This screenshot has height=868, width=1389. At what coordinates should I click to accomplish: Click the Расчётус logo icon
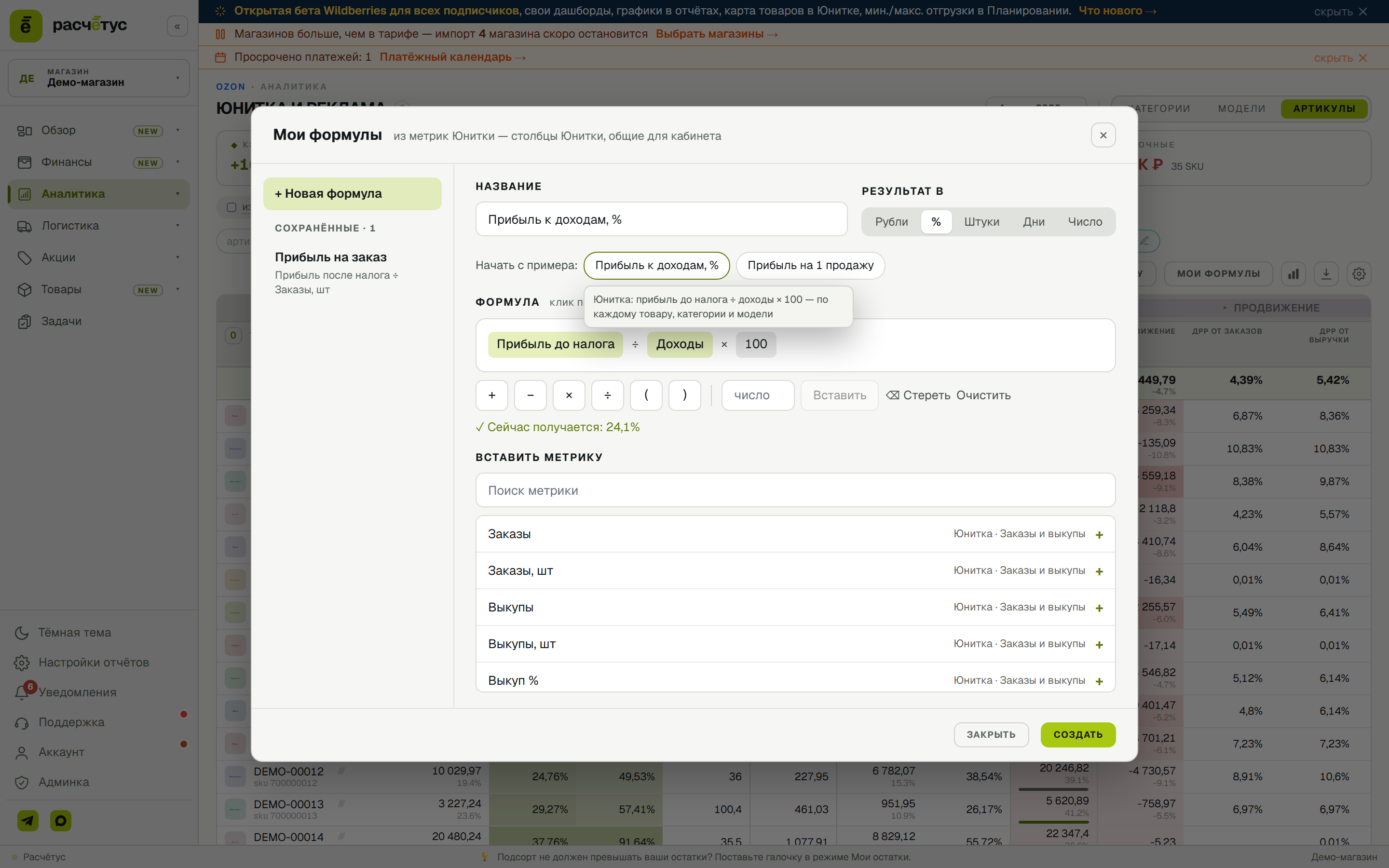pos(26,26)
